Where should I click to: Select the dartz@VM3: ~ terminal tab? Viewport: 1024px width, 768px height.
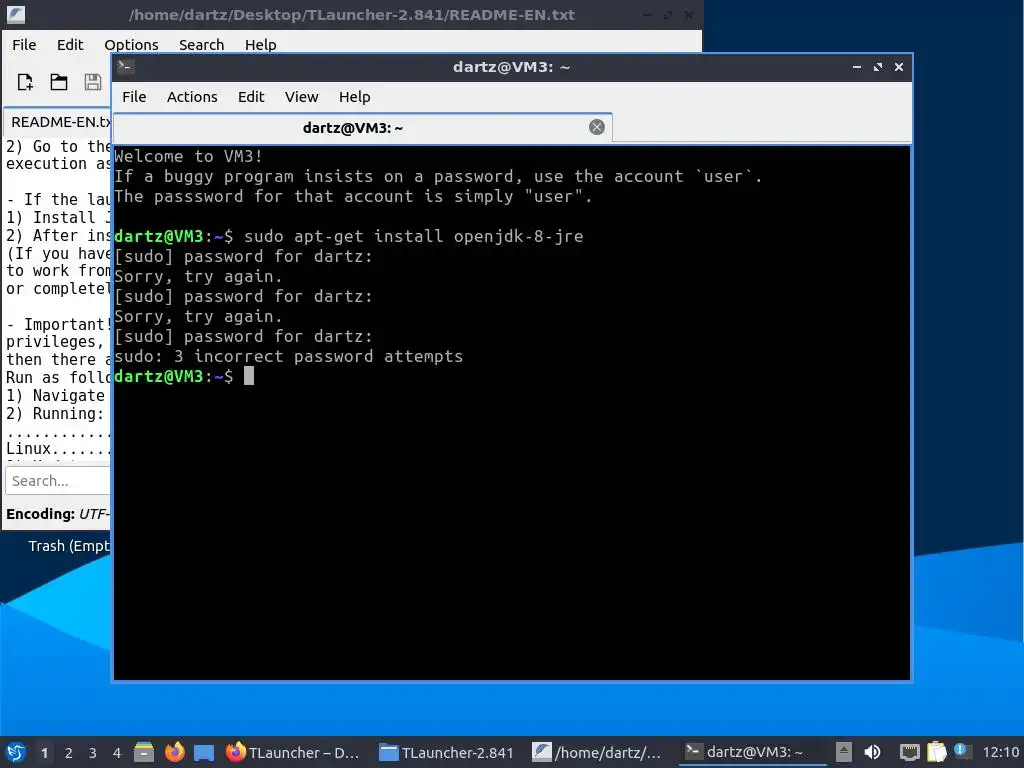(362, 128)
